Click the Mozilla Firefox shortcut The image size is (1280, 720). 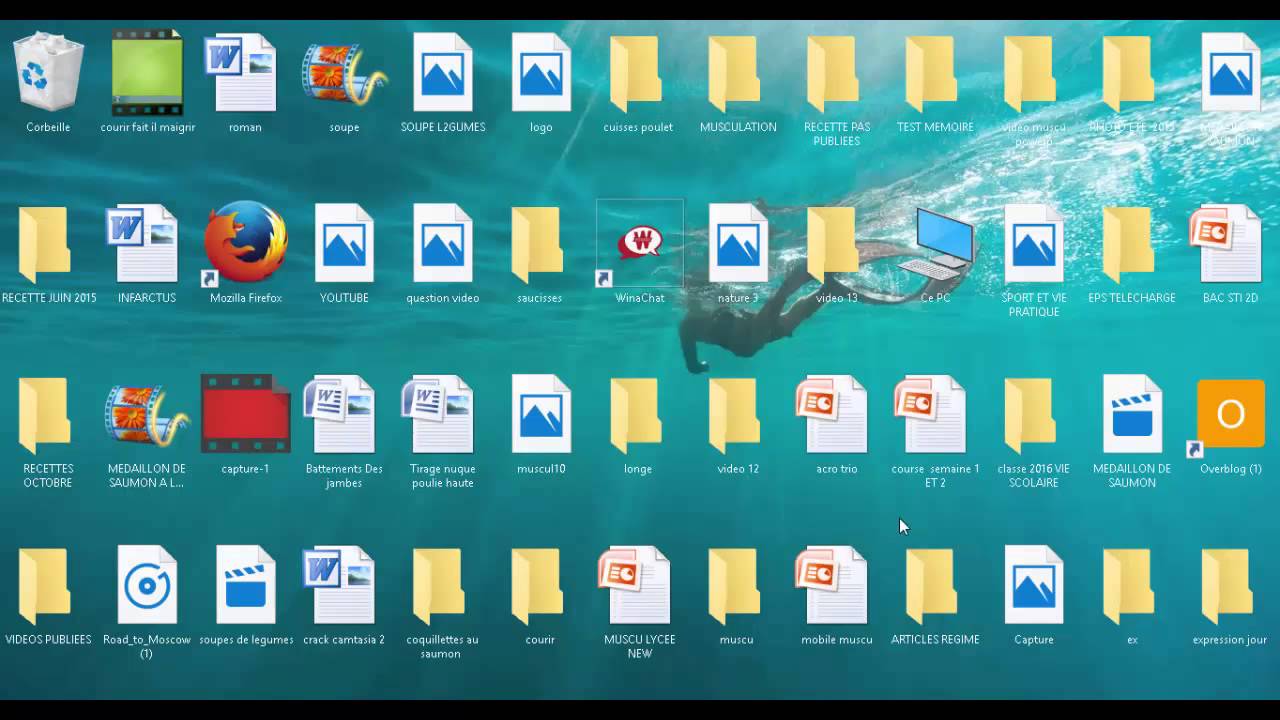coord(245,245)
